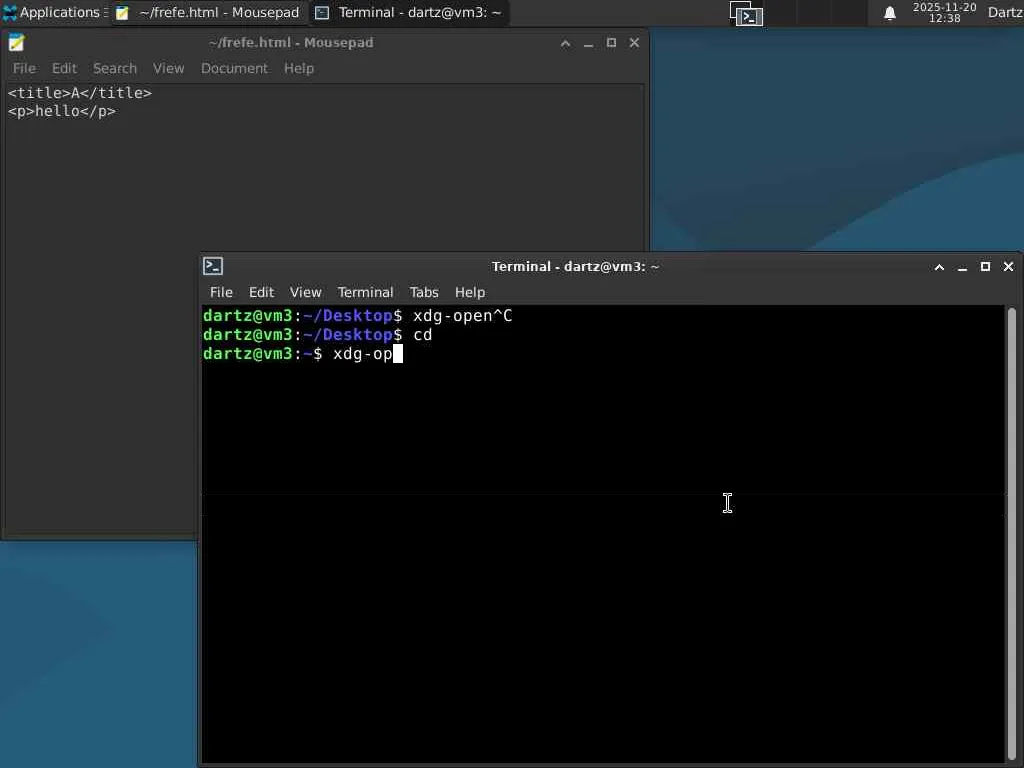Viewport: 1024px width, 768px height.
Task: Open the View menu in Mousepad
Action: point(168,68)
